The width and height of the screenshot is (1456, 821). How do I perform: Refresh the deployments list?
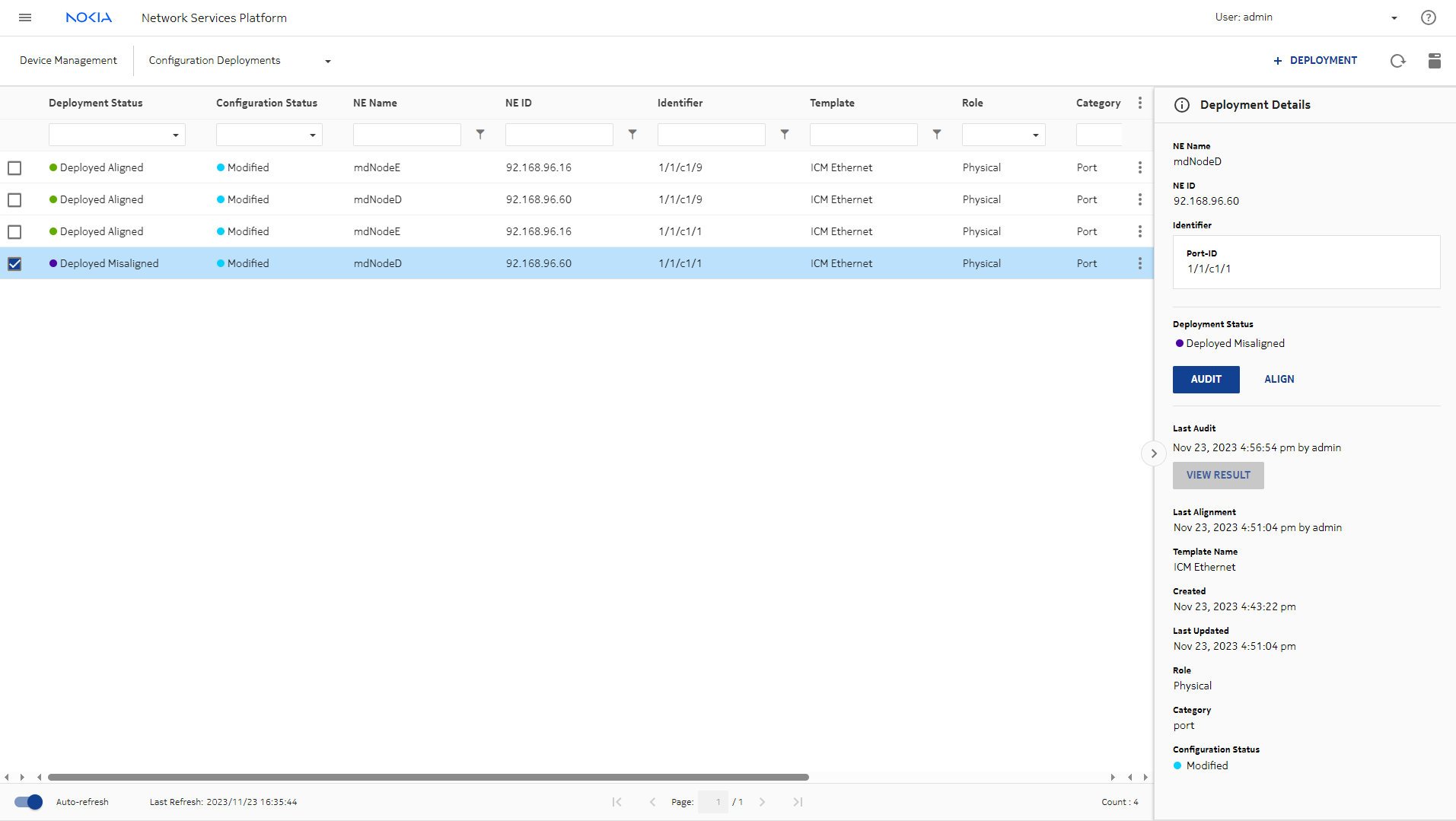click(1397, 61)
